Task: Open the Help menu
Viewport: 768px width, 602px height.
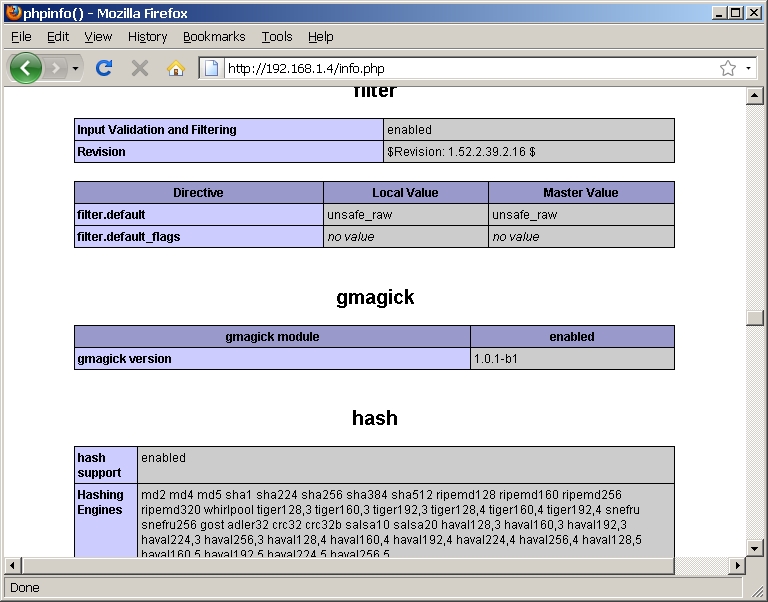Action: [321, 37]
